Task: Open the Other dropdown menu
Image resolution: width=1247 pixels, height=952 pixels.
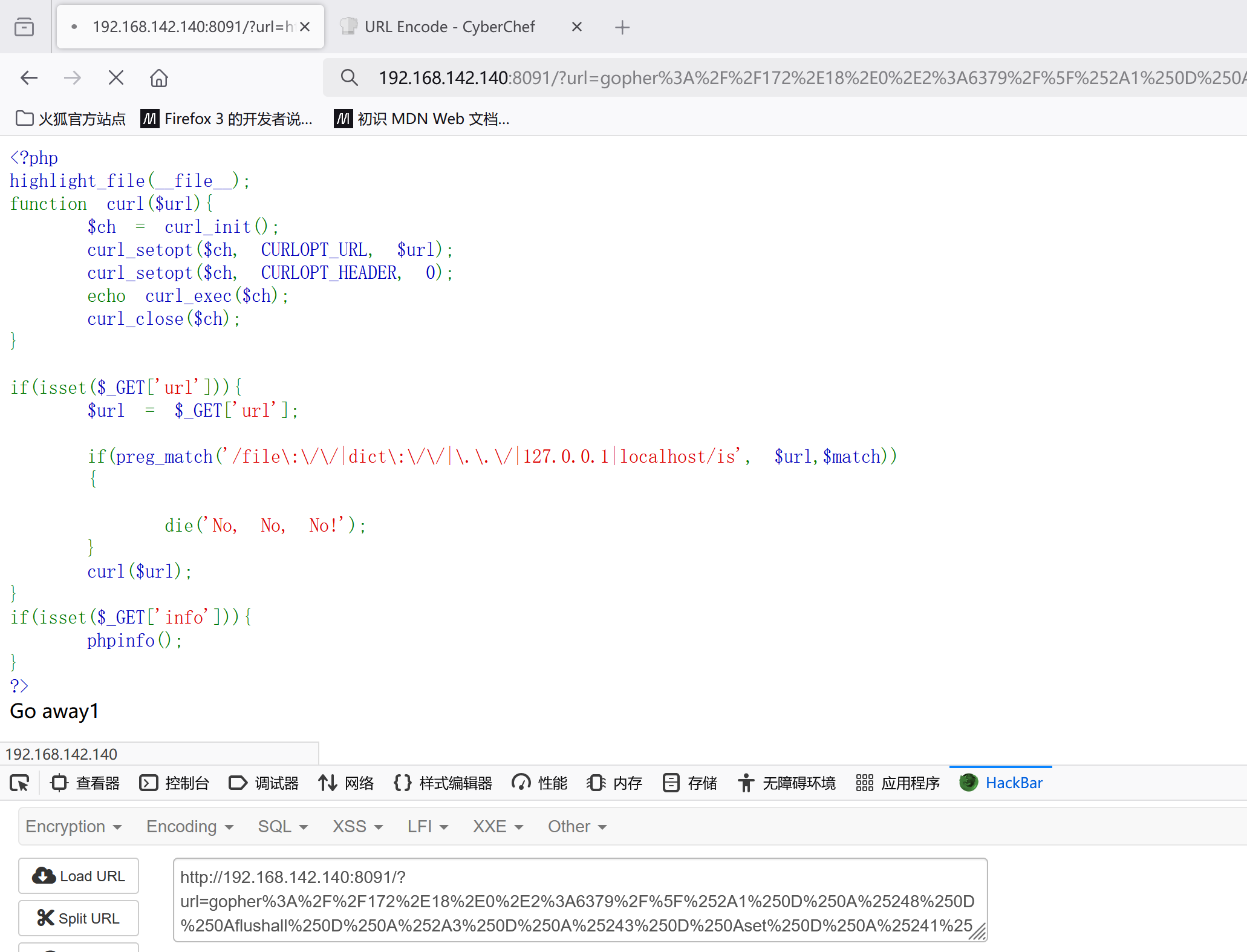Action: click(577, 826)
